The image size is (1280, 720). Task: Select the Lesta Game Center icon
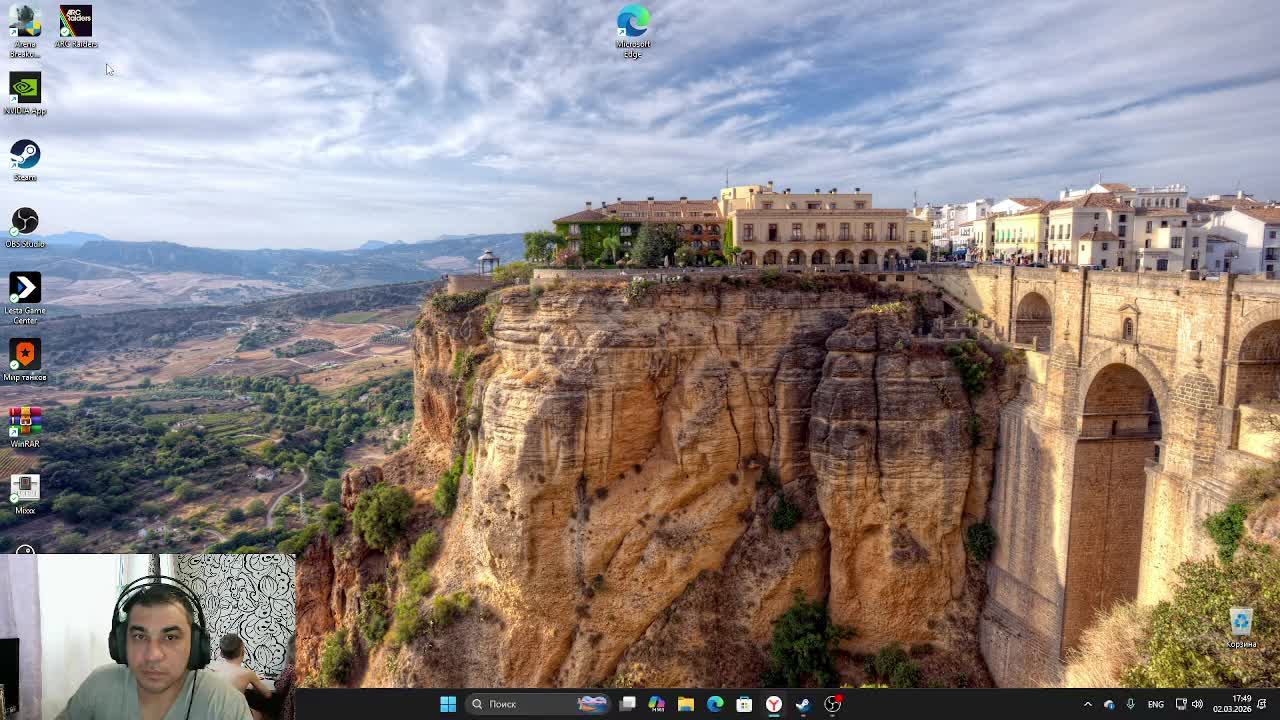[25, 298]
